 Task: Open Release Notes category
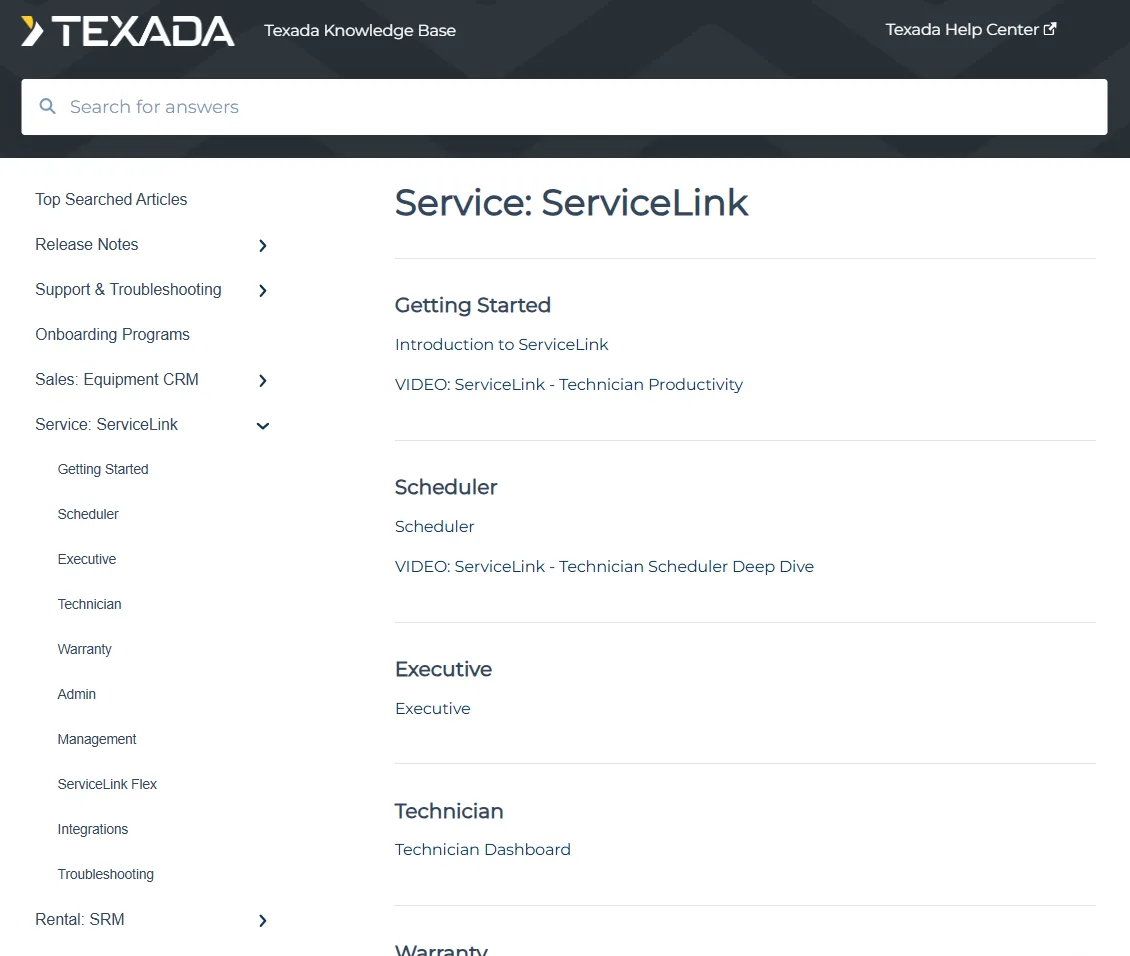pos(86,244)
